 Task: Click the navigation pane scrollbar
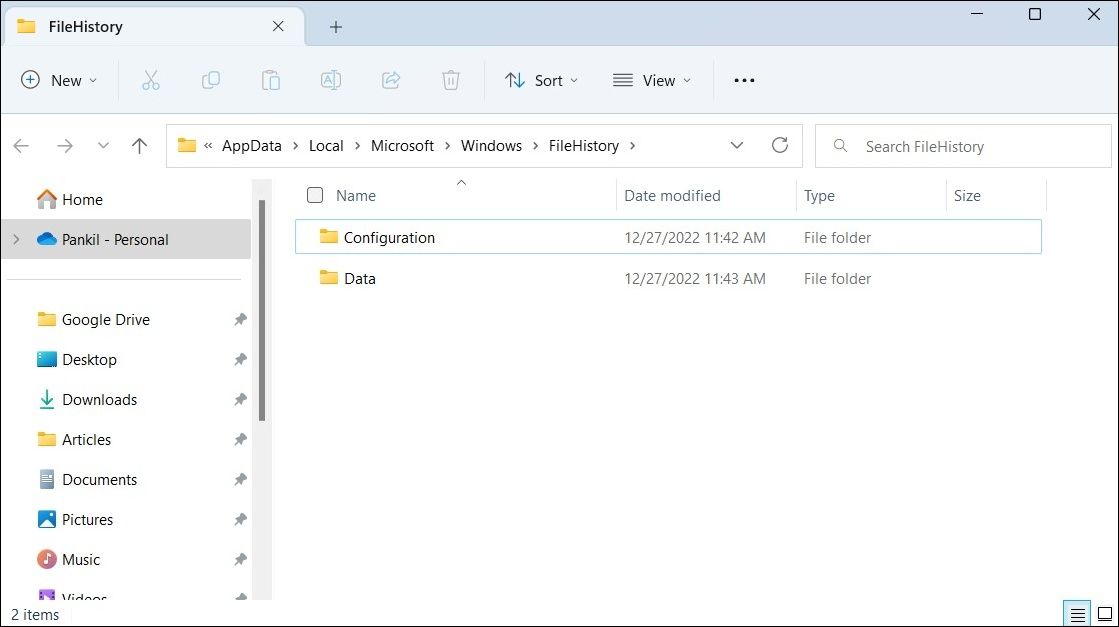[x=262, y=310]
